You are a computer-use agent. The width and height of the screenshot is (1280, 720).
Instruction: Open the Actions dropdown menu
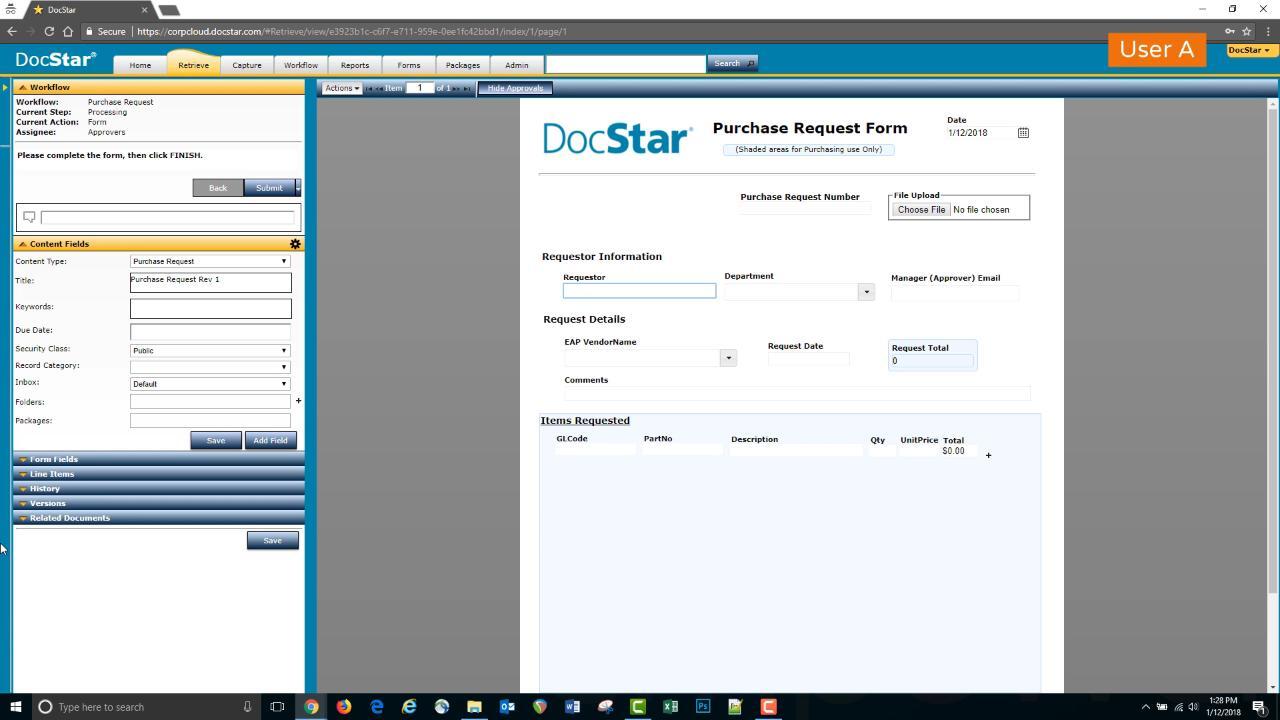point(341,88)
